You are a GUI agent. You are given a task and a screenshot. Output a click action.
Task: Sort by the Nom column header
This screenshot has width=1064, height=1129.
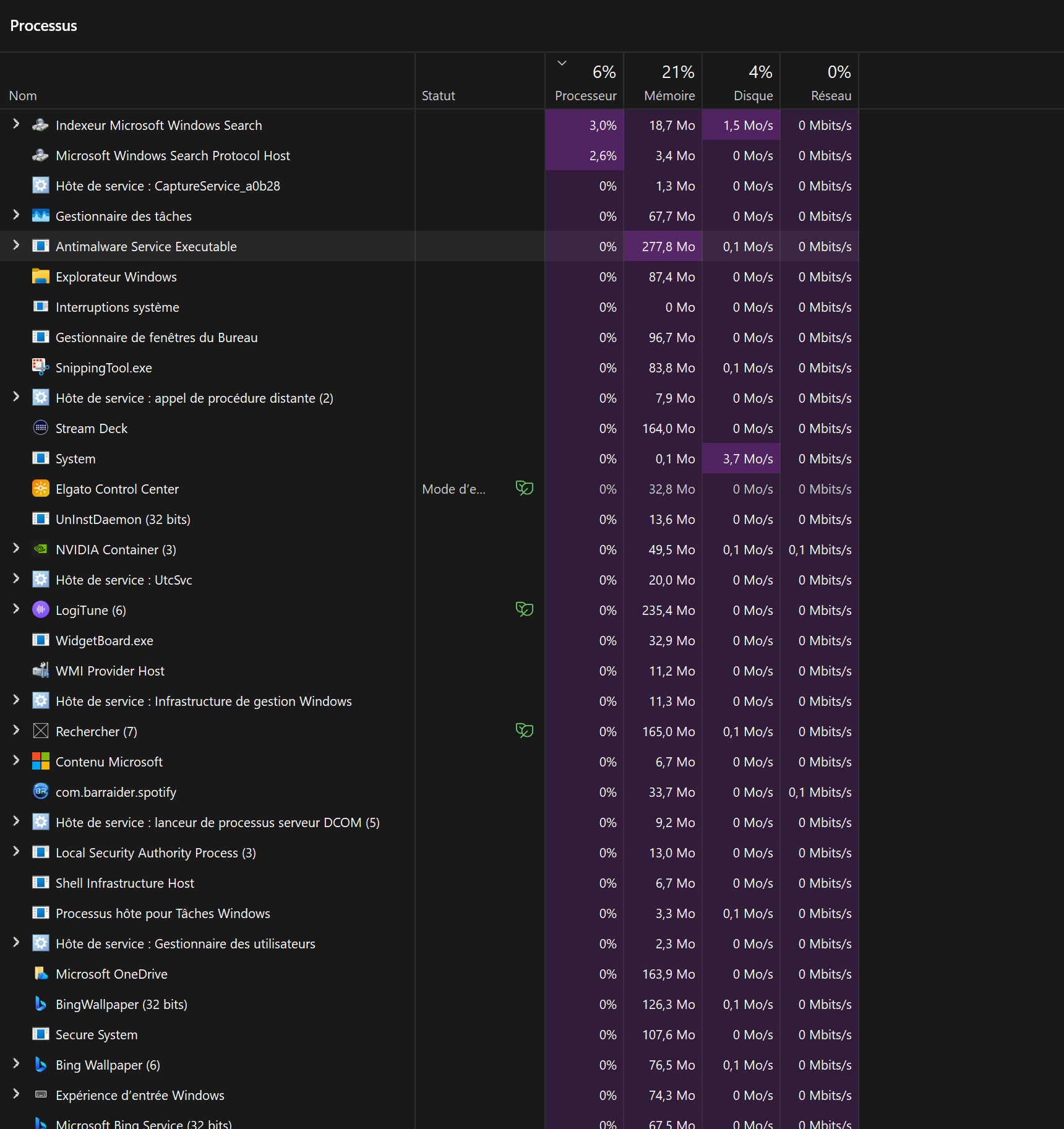tap(207, 81)
